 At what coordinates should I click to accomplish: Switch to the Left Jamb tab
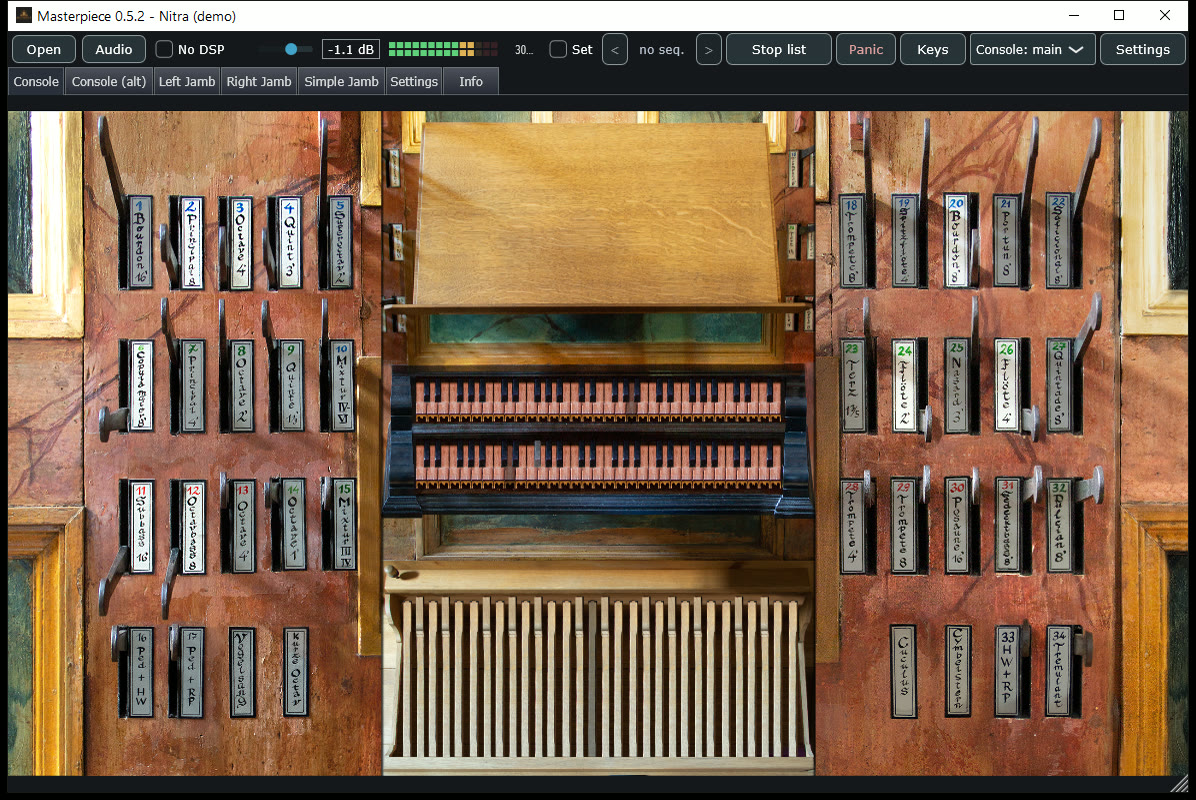tap(187, 82)
